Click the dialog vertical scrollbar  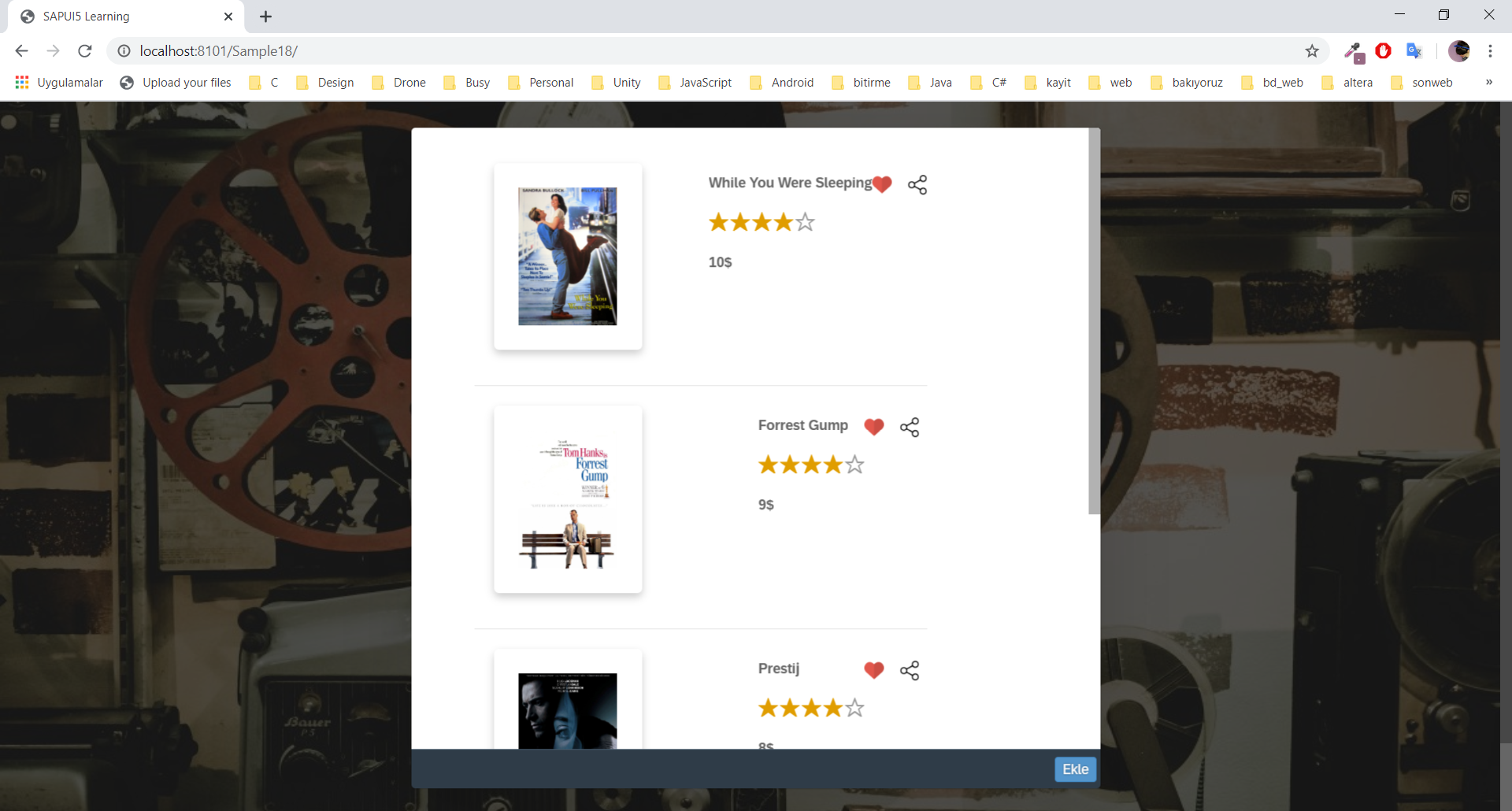[1094, 321]
